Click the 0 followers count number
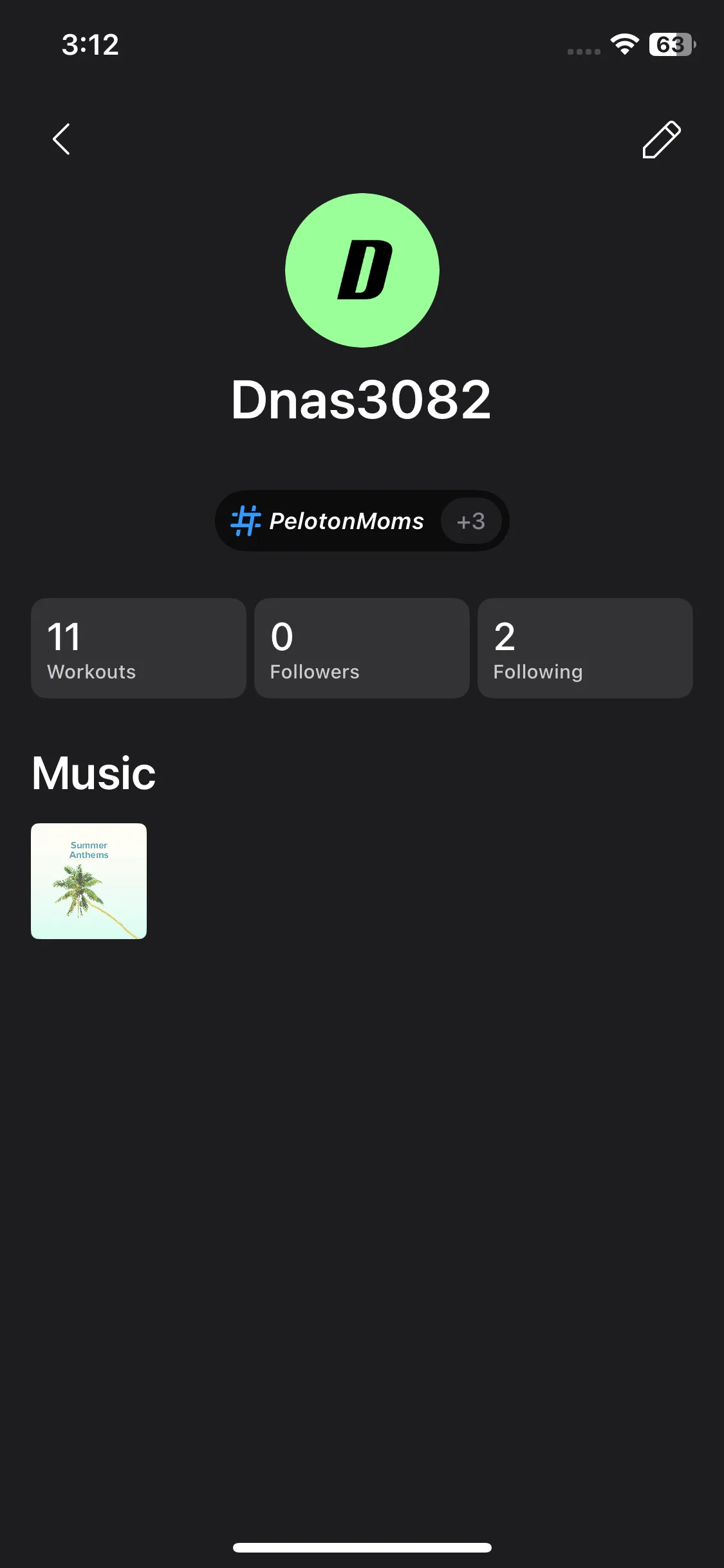 click(x=282, y=637)
